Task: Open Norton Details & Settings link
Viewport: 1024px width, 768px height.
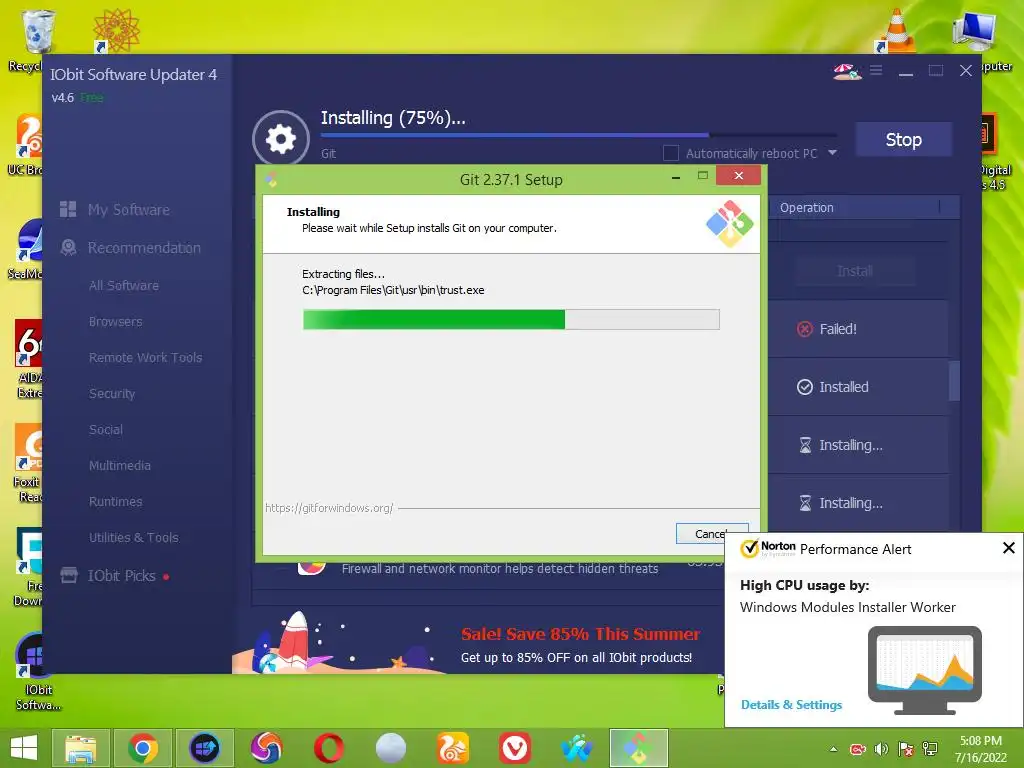Action: pyautogui.click(x=791, y=705)
